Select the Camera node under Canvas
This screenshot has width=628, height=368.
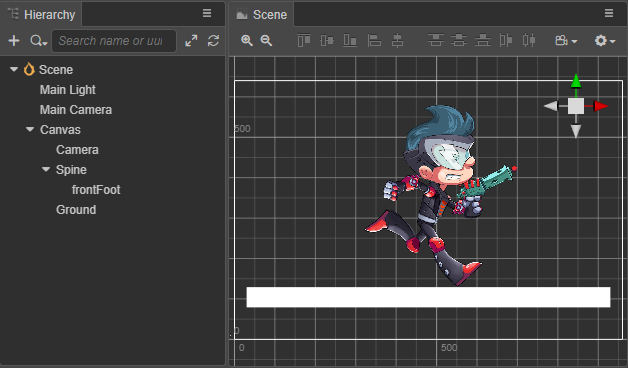(77, 150)
